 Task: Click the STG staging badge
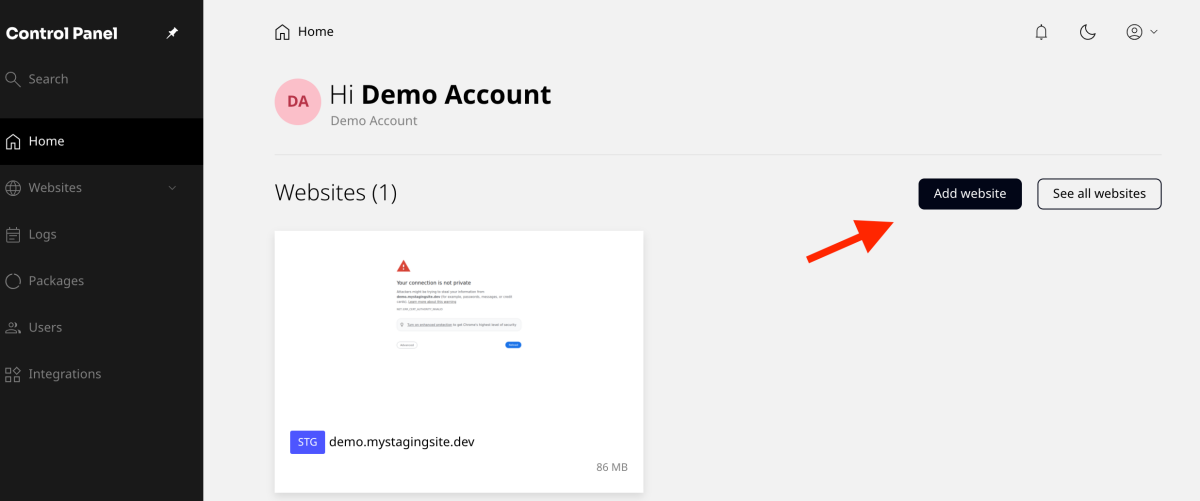pyautogui.click(x=307, y=442)
